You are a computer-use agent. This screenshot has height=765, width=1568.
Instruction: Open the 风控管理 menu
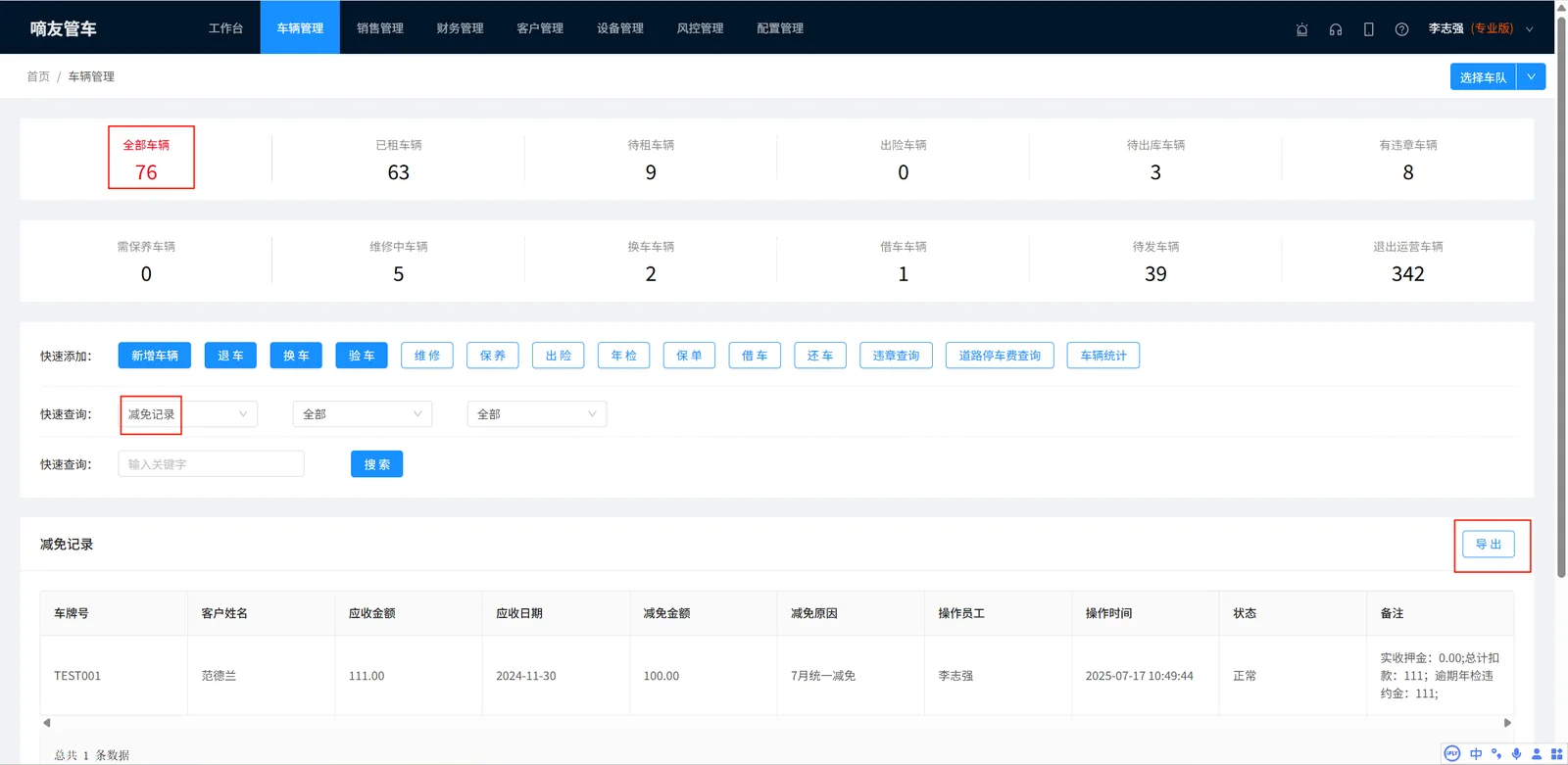click(700, 27)
